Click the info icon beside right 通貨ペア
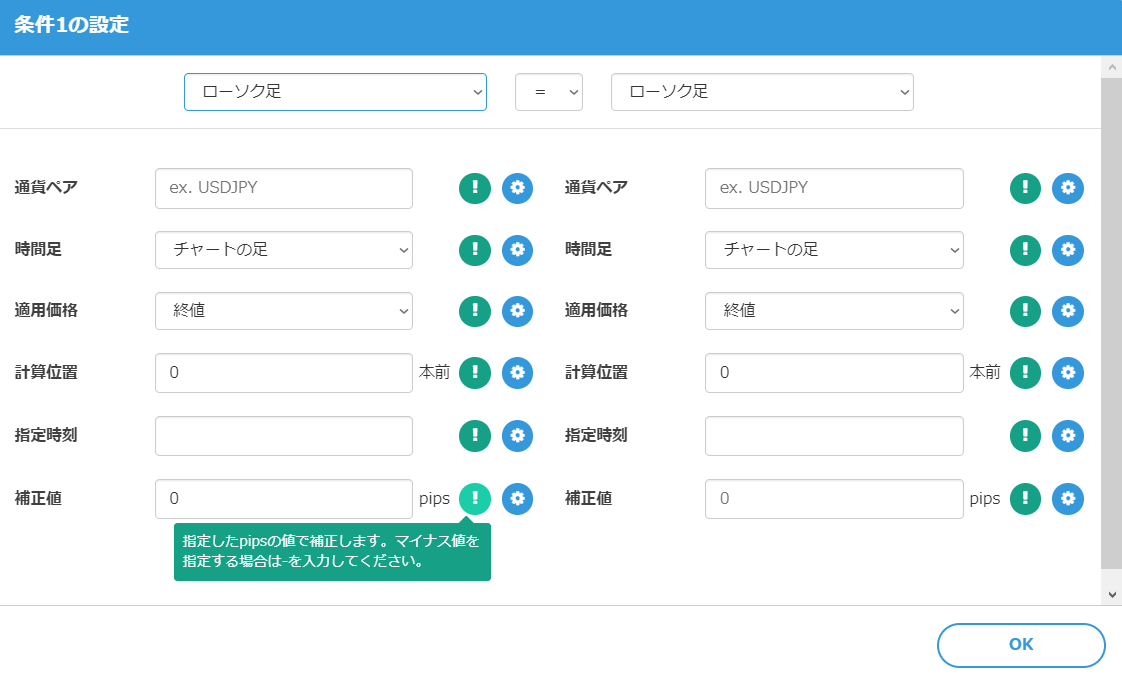The width and height of the screenshot is (1122, 691). (x=1024, y=188)
